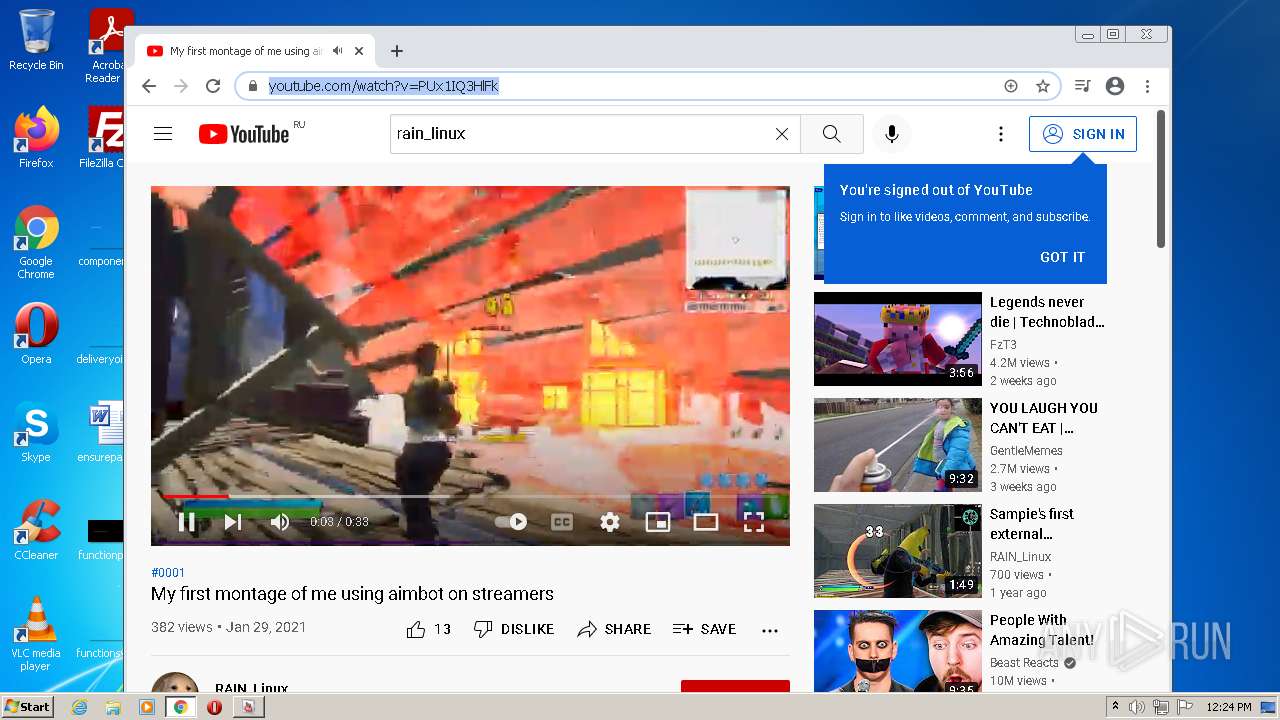
Task: Seek on the video progress bar
Action: [x=470, y=496]
